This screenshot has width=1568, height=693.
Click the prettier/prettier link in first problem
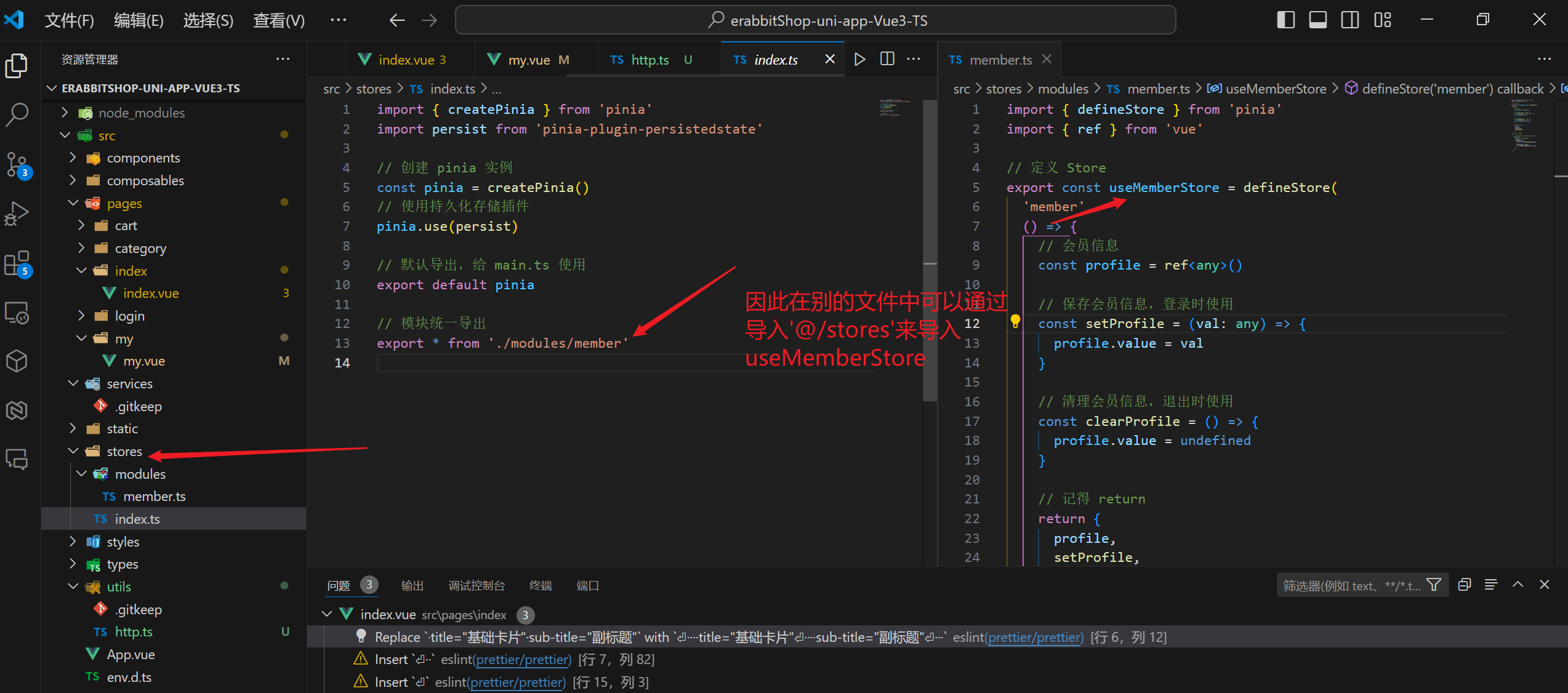pos(1034,637)
